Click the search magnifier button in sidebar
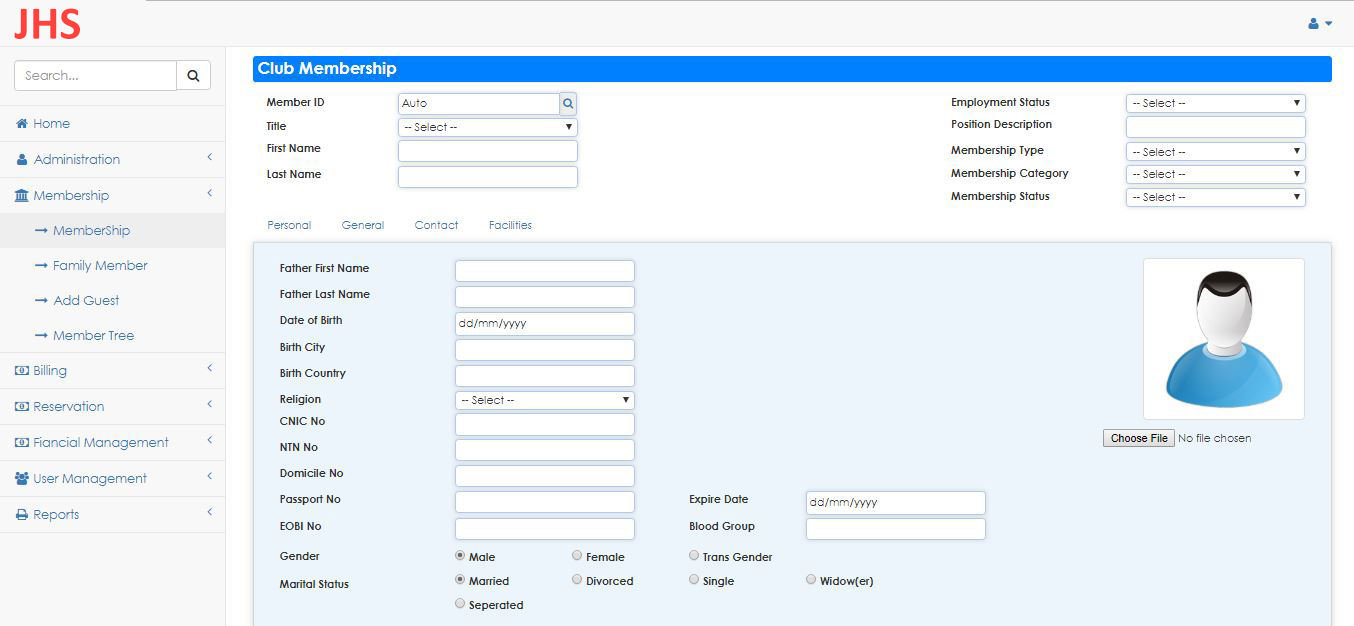This screenshot has width=1354, height=626. tap(193, 75)
